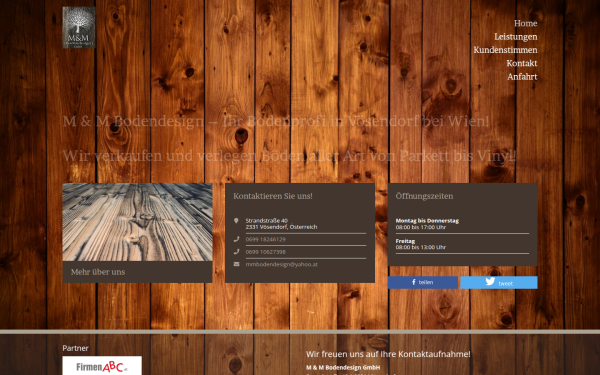Click the Freitag opening hours label
The image size is (600, 375).
pos(405,241)
